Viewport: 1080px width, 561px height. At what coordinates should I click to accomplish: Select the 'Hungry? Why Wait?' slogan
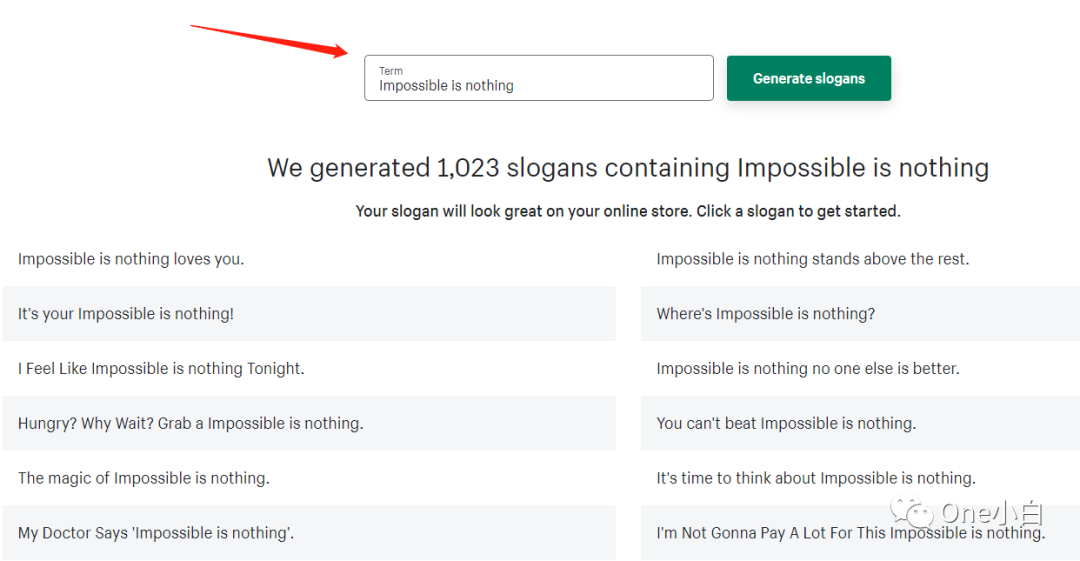(x=190, y=424)
